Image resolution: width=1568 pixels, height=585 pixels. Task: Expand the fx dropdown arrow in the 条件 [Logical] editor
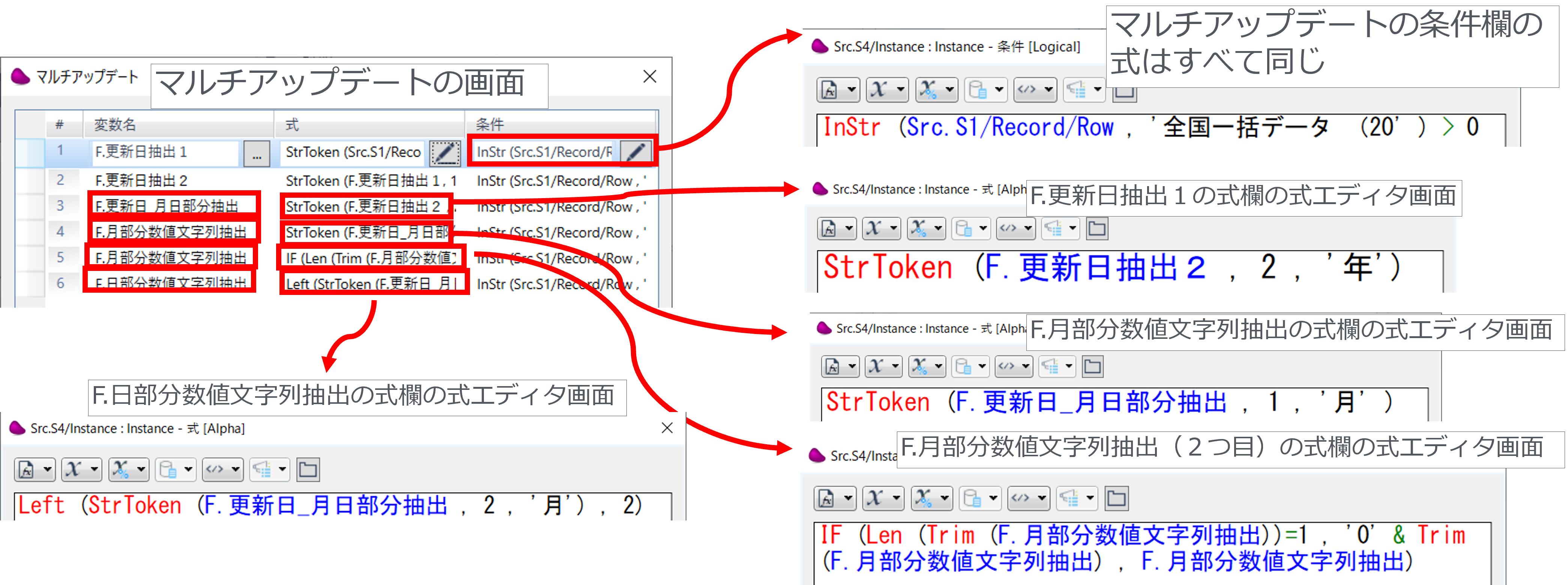(x=851, y=90)
